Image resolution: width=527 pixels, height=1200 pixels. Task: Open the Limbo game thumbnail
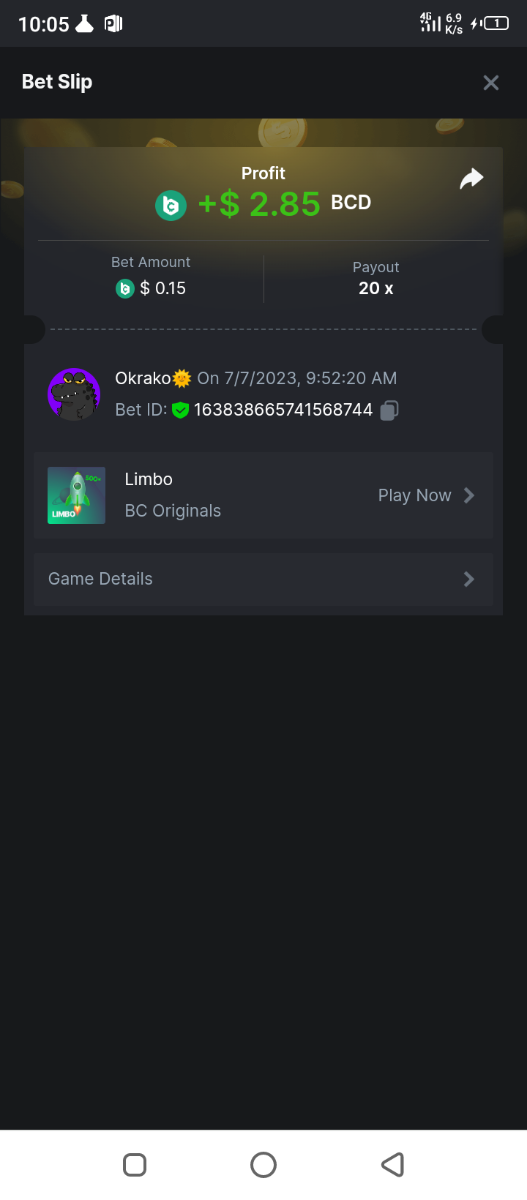[x=76, y=495]
